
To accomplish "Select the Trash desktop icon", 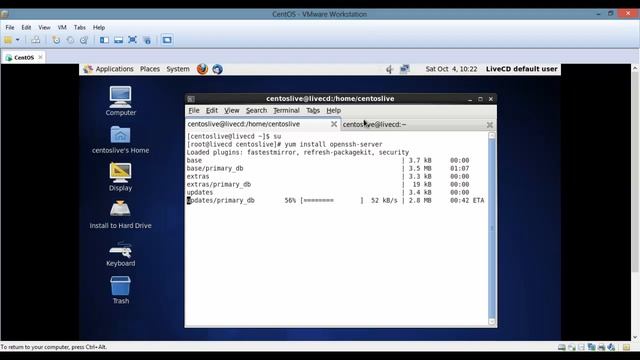I will [120, 290].
